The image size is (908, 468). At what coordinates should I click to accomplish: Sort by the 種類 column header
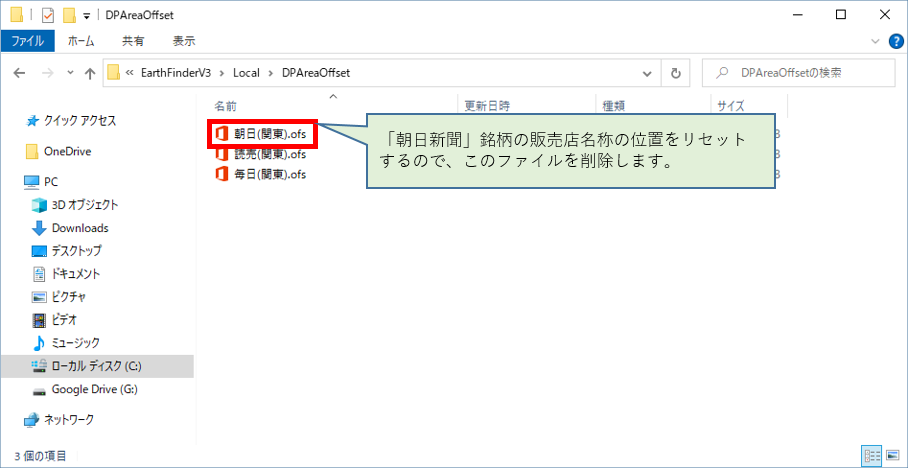pos(614,106)
